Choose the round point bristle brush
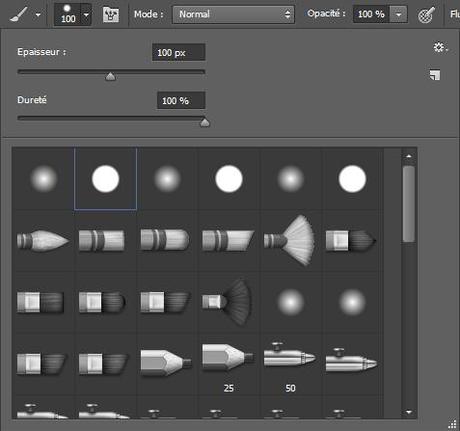 pyautogui.click(x=43, y=240)
